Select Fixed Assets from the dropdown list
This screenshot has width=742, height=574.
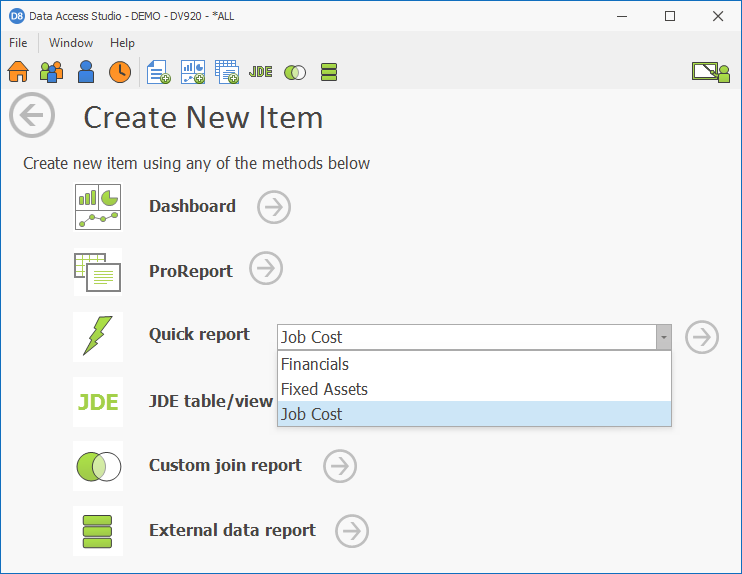(x=474, y=389)
